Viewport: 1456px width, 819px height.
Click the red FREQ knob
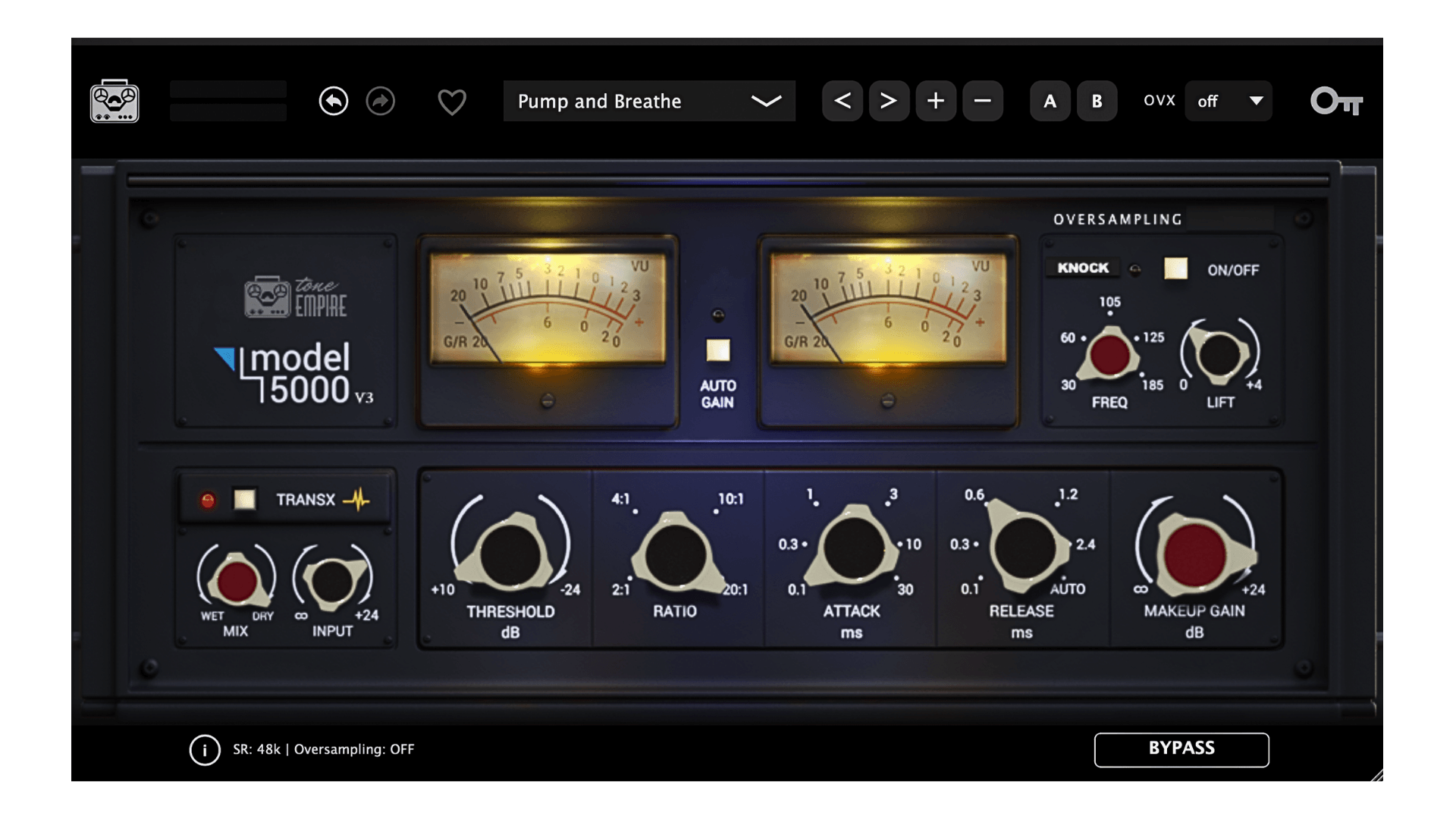point(1109,355)
